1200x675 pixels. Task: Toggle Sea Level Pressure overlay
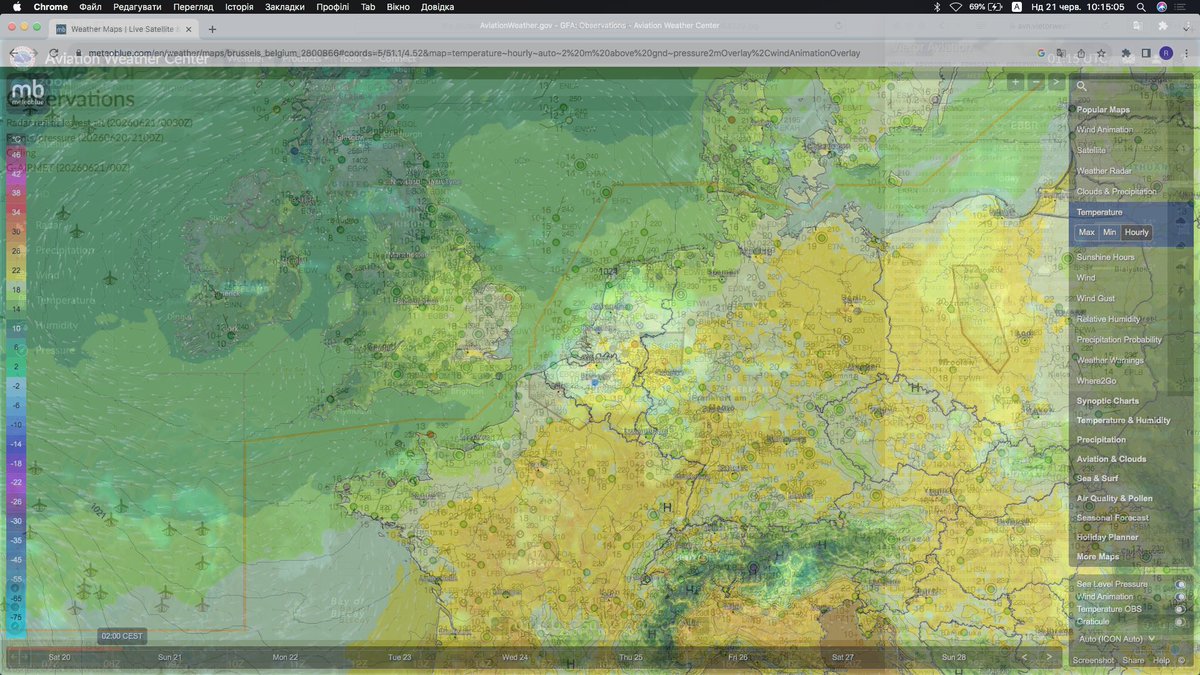point(1180,584)
